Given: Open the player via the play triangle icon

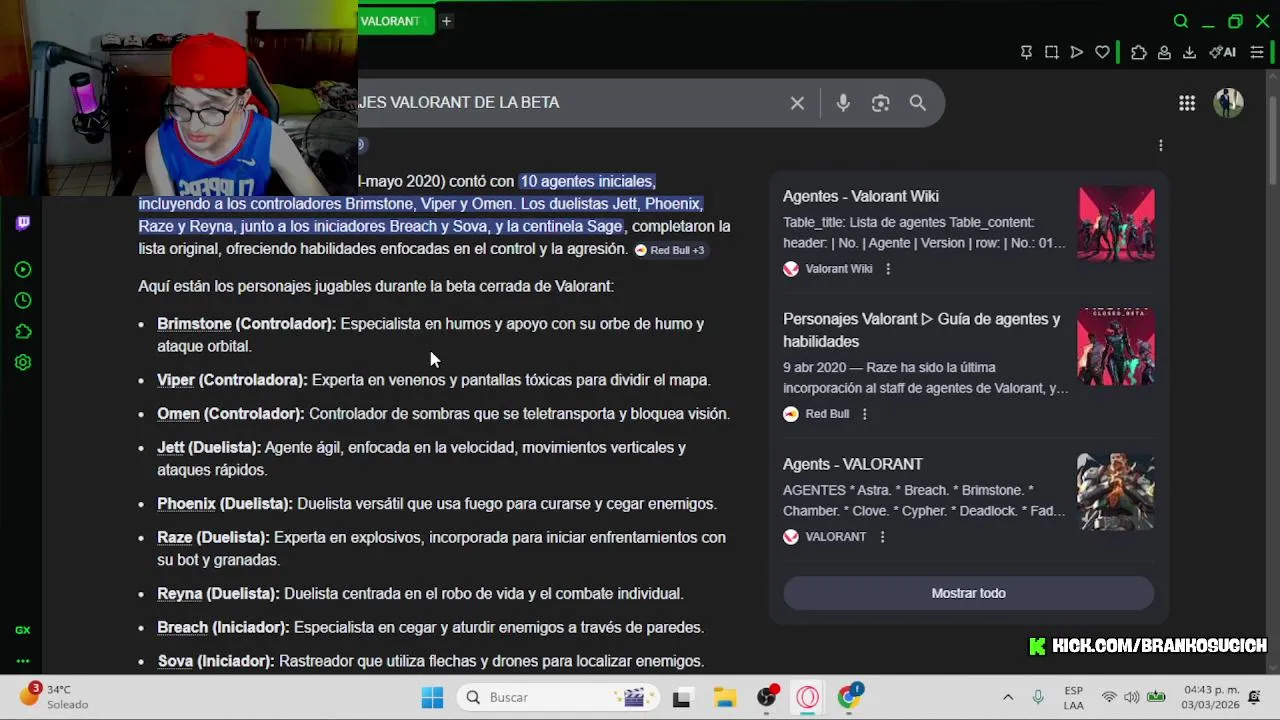Looking at the screenshot, I should 1076,52.
